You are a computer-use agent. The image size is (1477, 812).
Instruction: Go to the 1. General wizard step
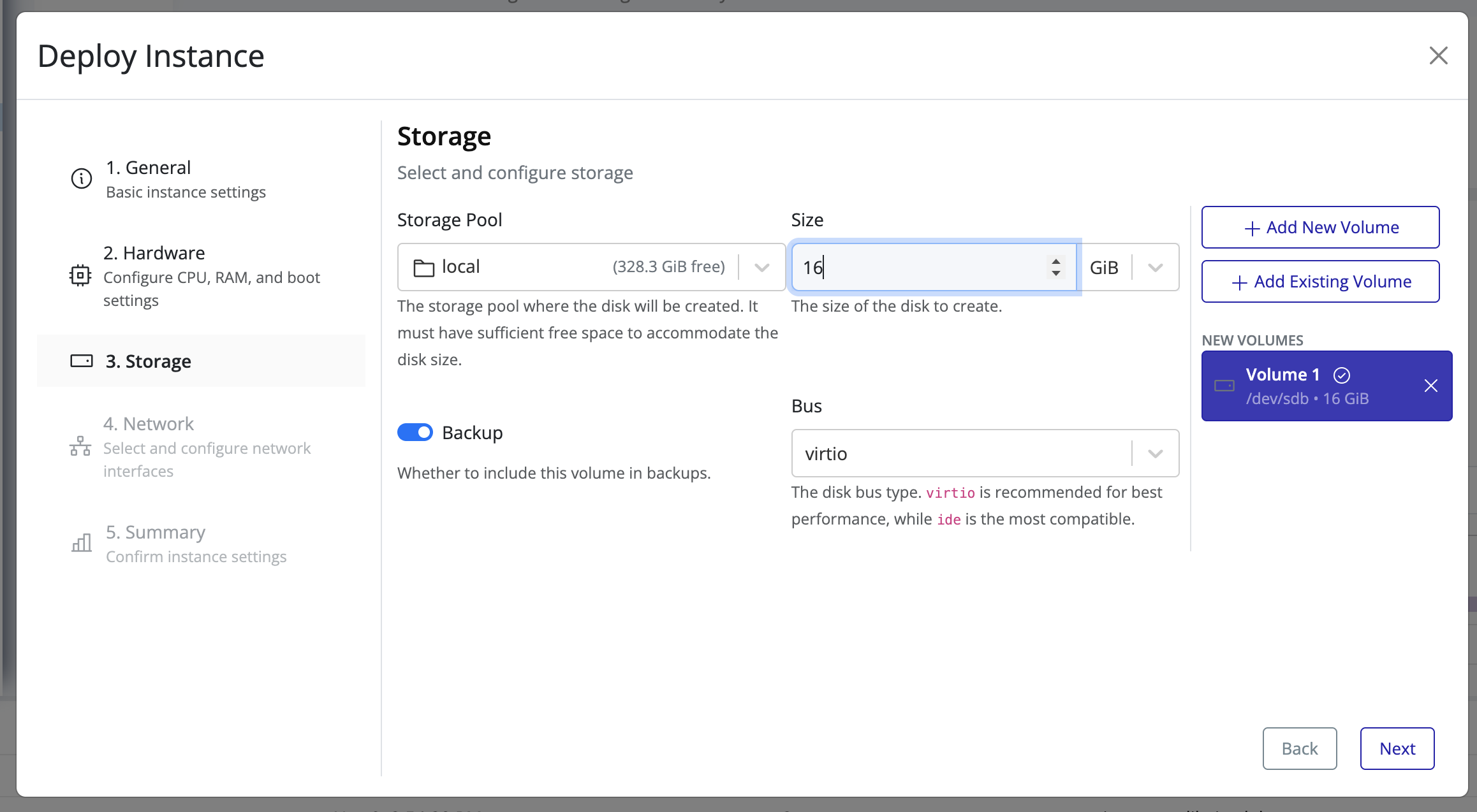coord(148,168)
